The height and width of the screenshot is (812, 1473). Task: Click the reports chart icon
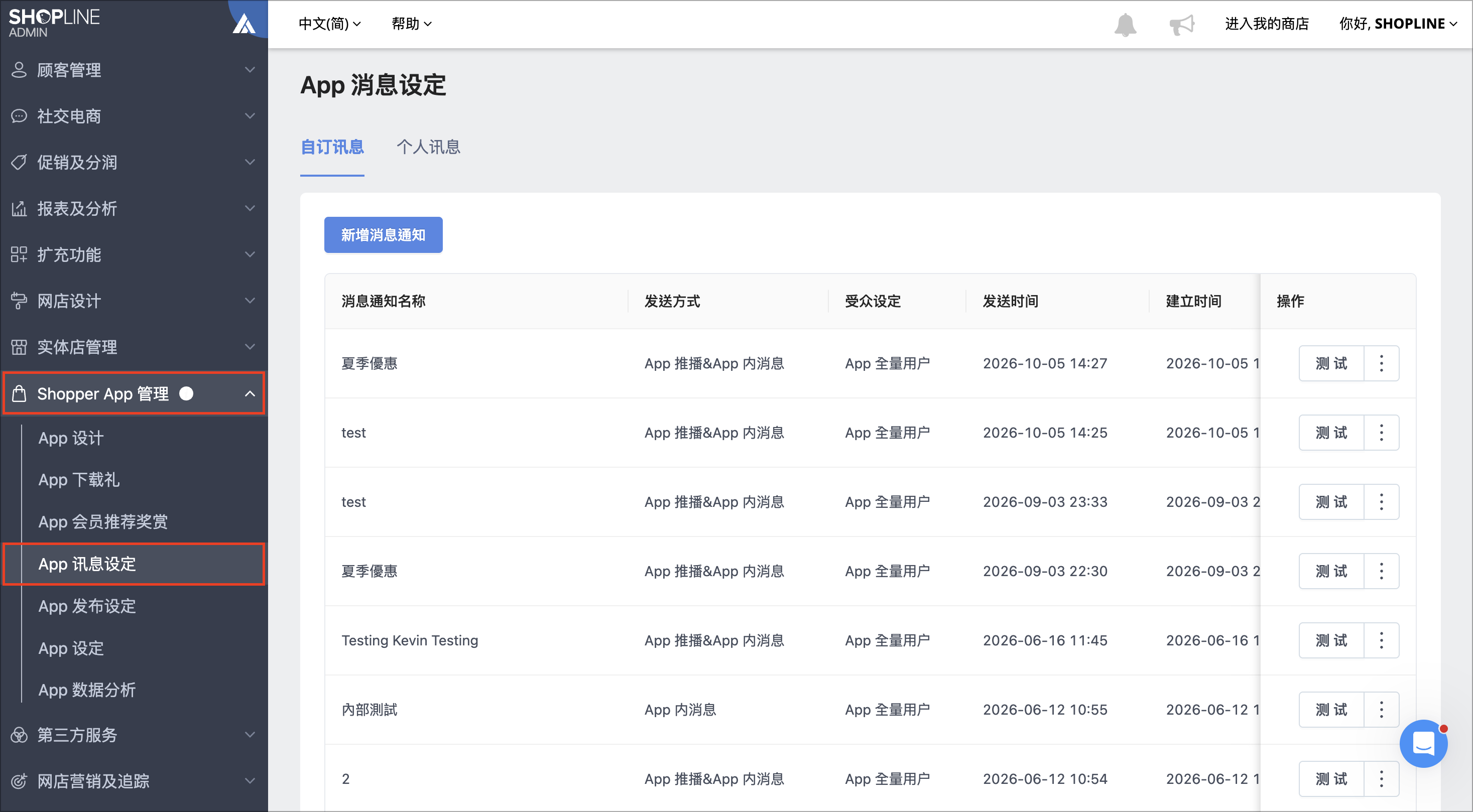click(19, 209)
